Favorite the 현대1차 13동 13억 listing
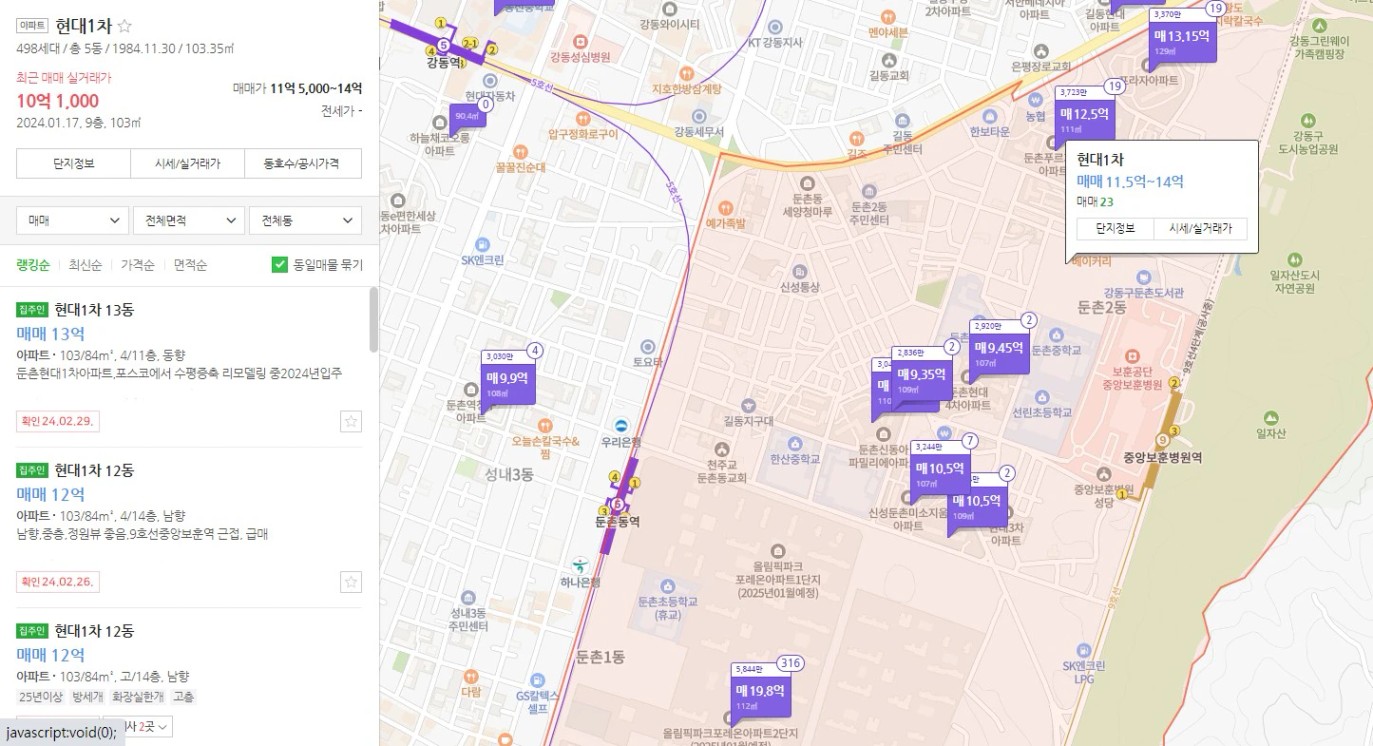 (351, 421)
